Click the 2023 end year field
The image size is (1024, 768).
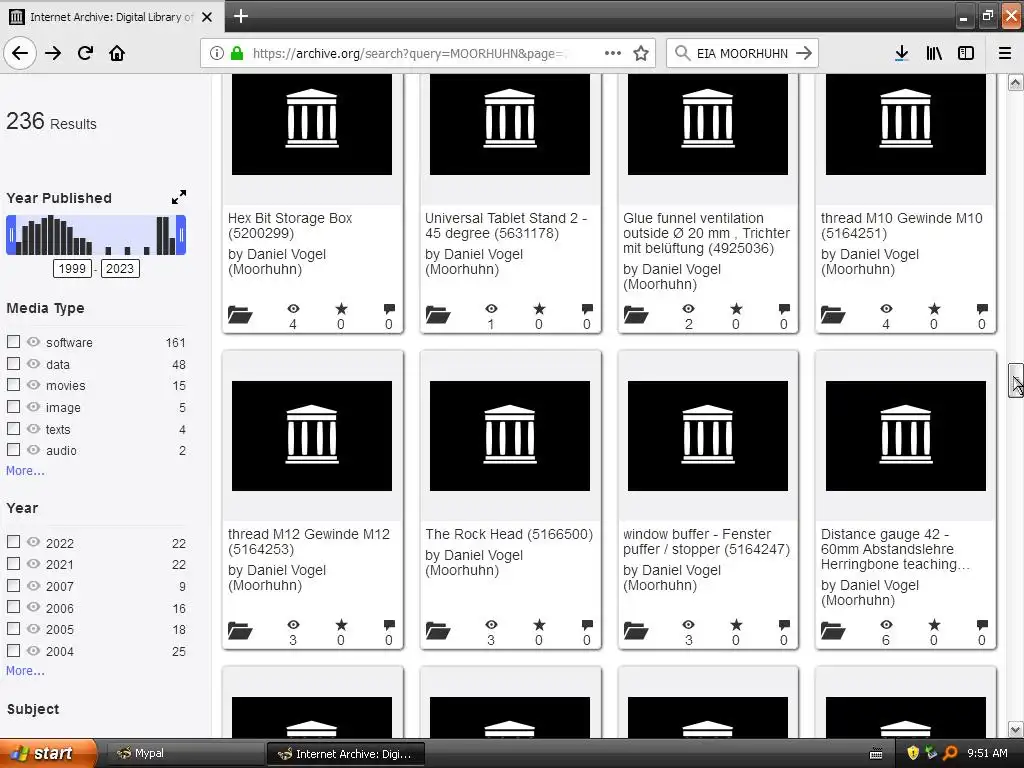click(120, 268)
